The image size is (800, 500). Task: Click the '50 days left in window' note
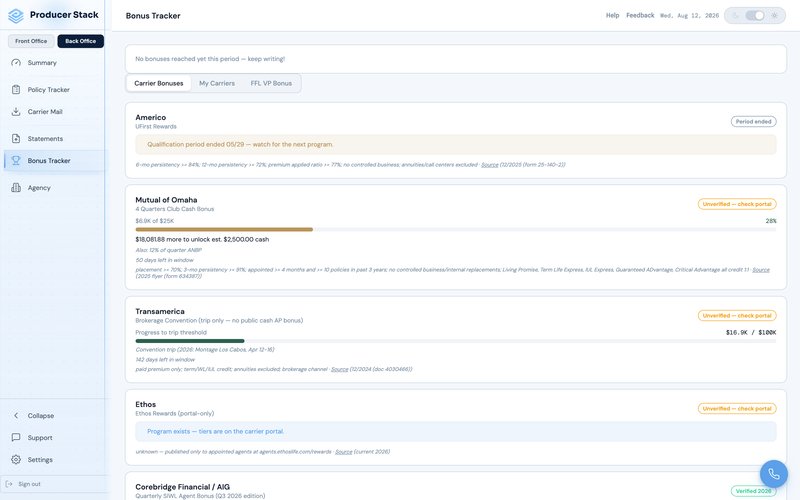[164, 260]
